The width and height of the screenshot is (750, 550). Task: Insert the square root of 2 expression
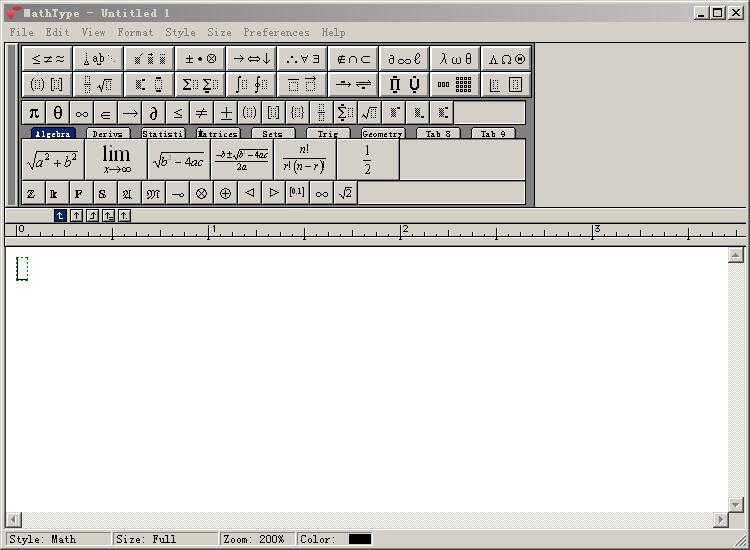point(345,193)
